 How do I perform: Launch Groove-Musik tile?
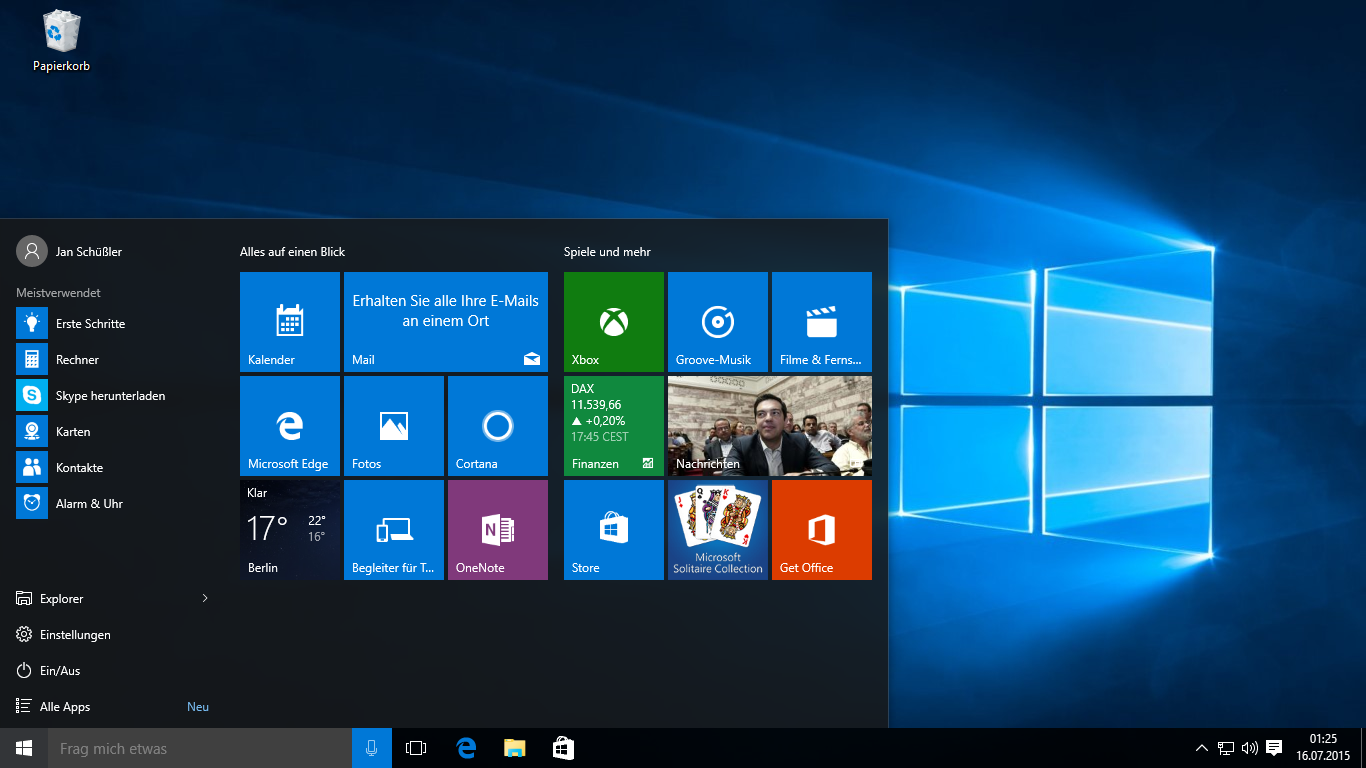[717, 322]
